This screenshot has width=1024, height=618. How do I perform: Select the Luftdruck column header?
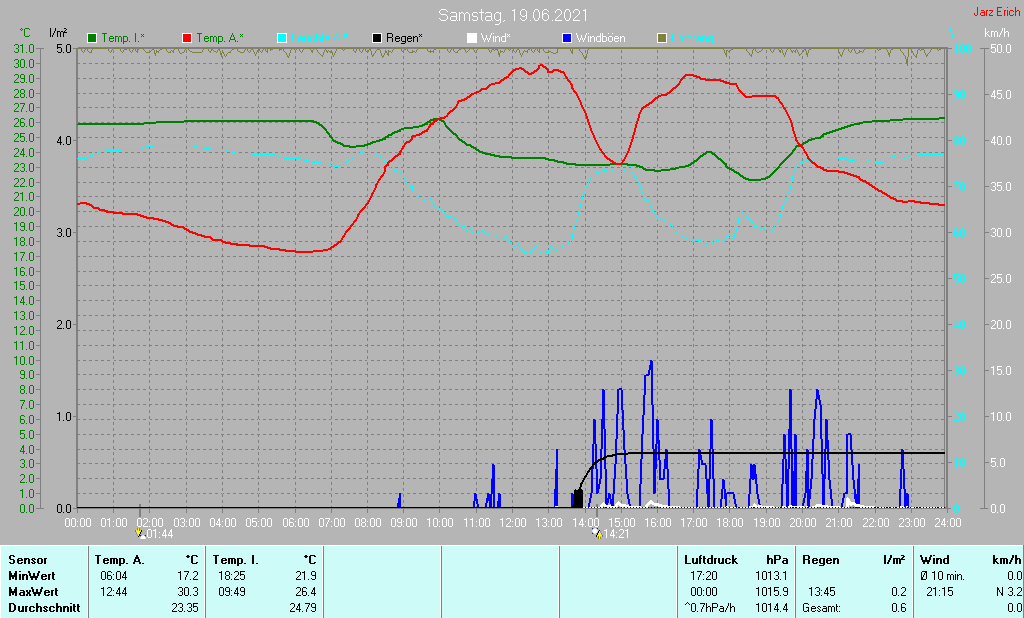[x=709, y=560]
